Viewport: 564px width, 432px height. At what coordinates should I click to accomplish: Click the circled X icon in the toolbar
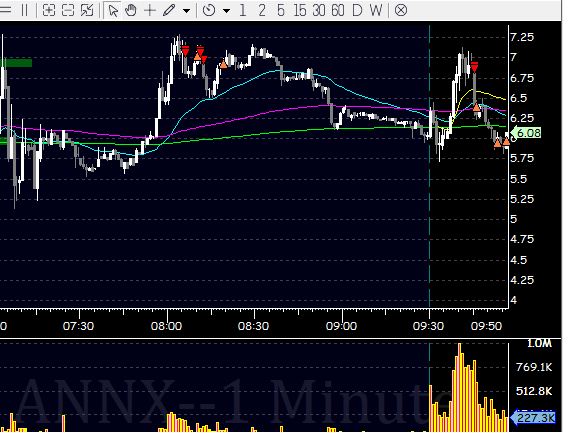(x=401, y=10)
